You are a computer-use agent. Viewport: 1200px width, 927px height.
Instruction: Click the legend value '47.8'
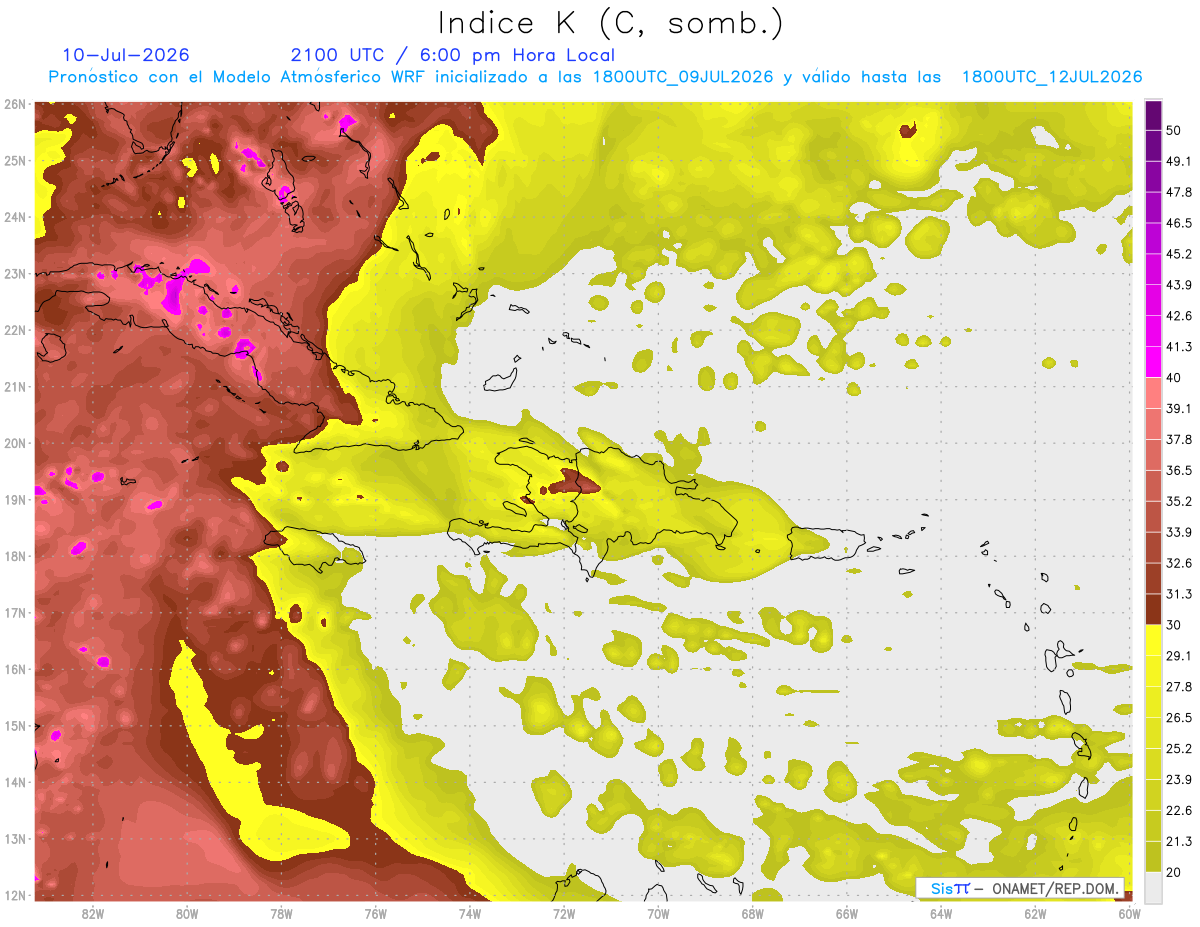1179,192
